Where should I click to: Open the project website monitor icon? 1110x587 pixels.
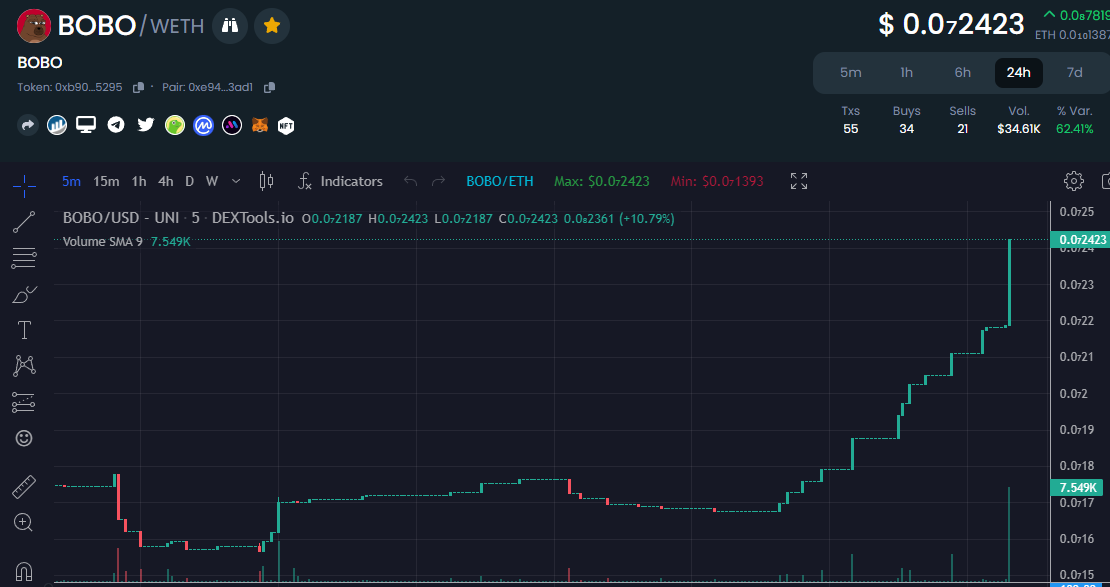pyautogui.click(x=86, y=125)
